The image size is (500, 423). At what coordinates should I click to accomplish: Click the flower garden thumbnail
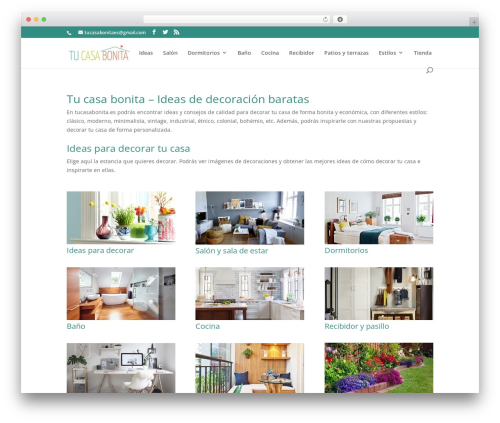[x=379, y=368]
